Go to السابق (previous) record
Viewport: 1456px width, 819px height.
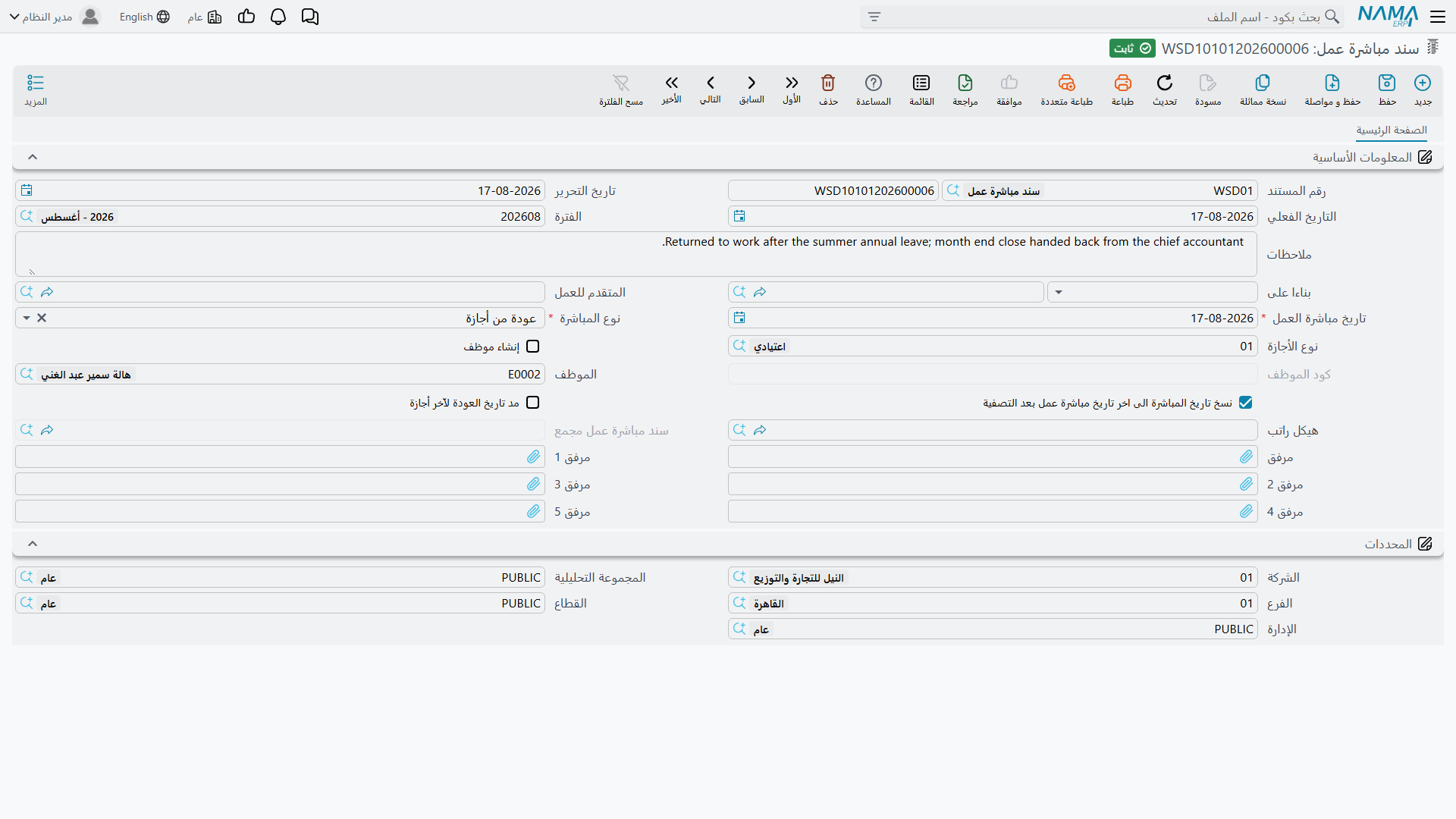pos(752,83)
